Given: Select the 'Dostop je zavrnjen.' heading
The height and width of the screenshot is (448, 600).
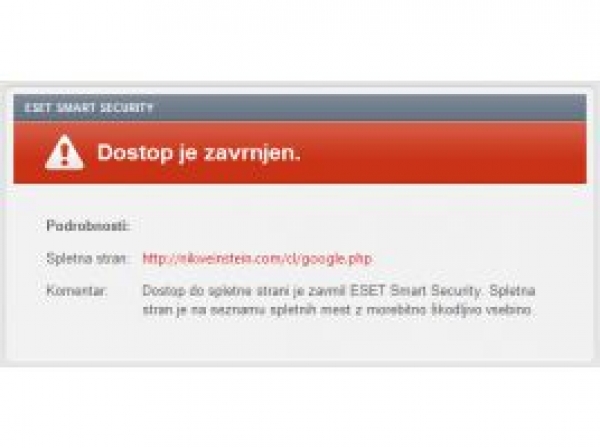Looking at the screenshot, I should pyautogui.click(x=199, y=153).
